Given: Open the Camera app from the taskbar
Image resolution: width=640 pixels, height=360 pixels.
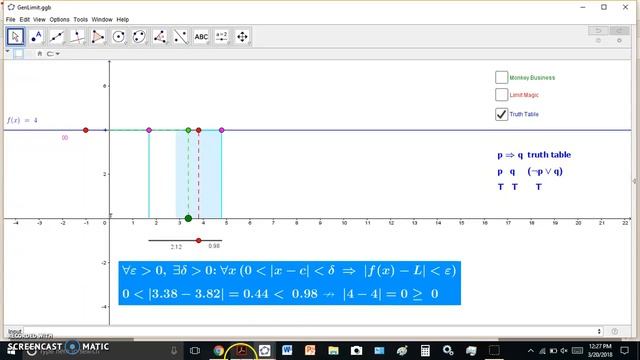Looking at the screenshot, I should [x=356, y=350].
